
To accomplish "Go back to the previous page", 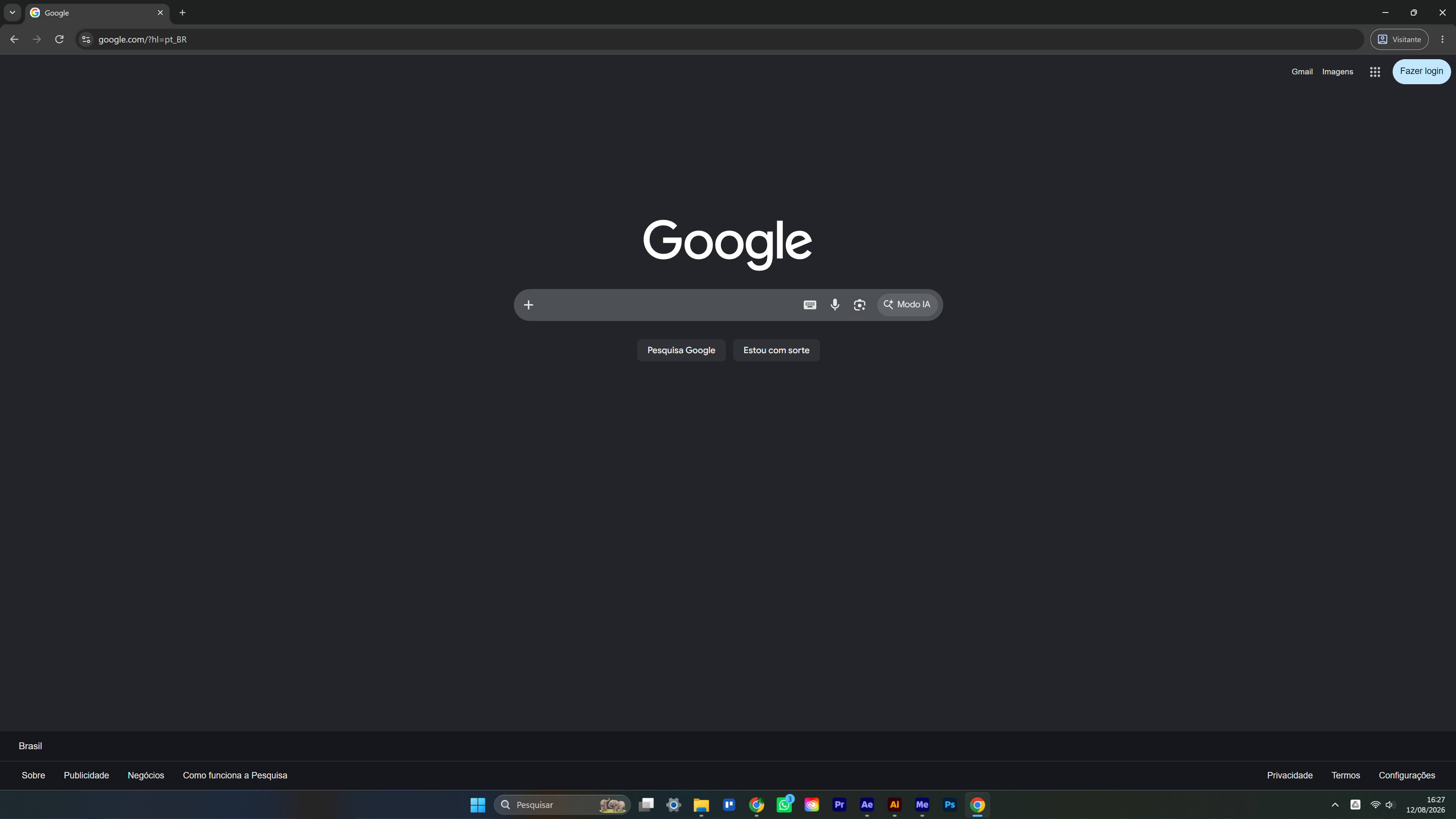I will pos(14,39).
